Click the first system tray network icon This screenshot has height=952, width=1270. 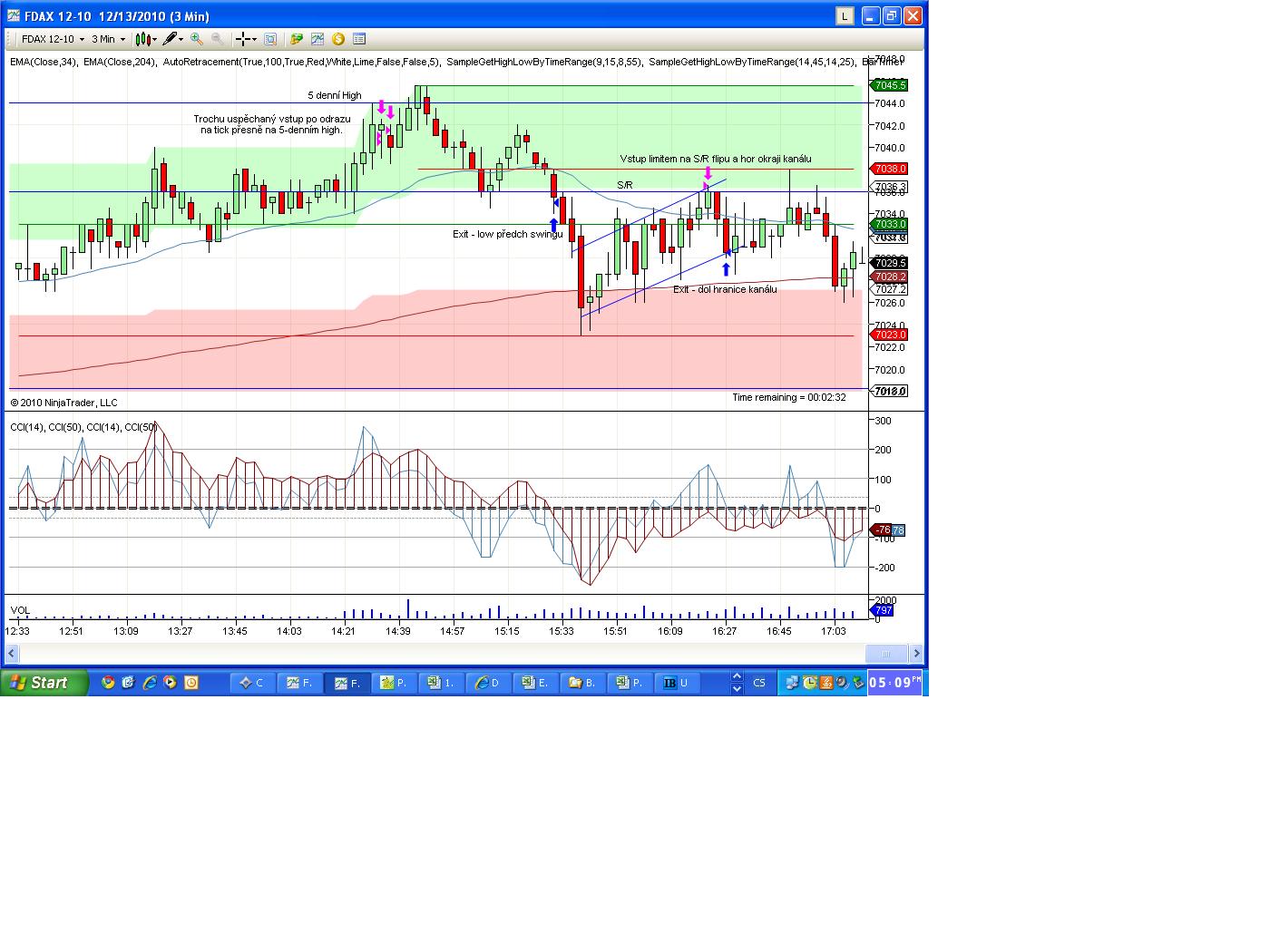793,683
